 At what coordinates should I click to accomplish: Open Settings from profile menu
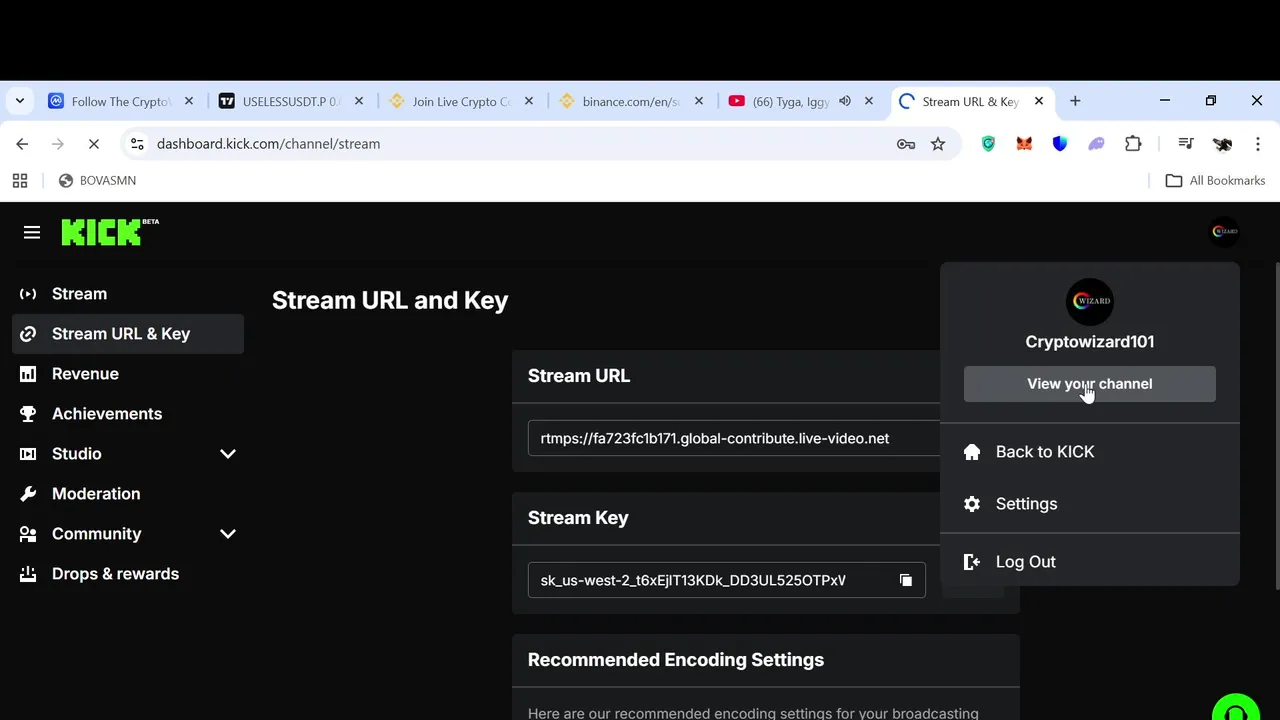(x=1090, y=504)
